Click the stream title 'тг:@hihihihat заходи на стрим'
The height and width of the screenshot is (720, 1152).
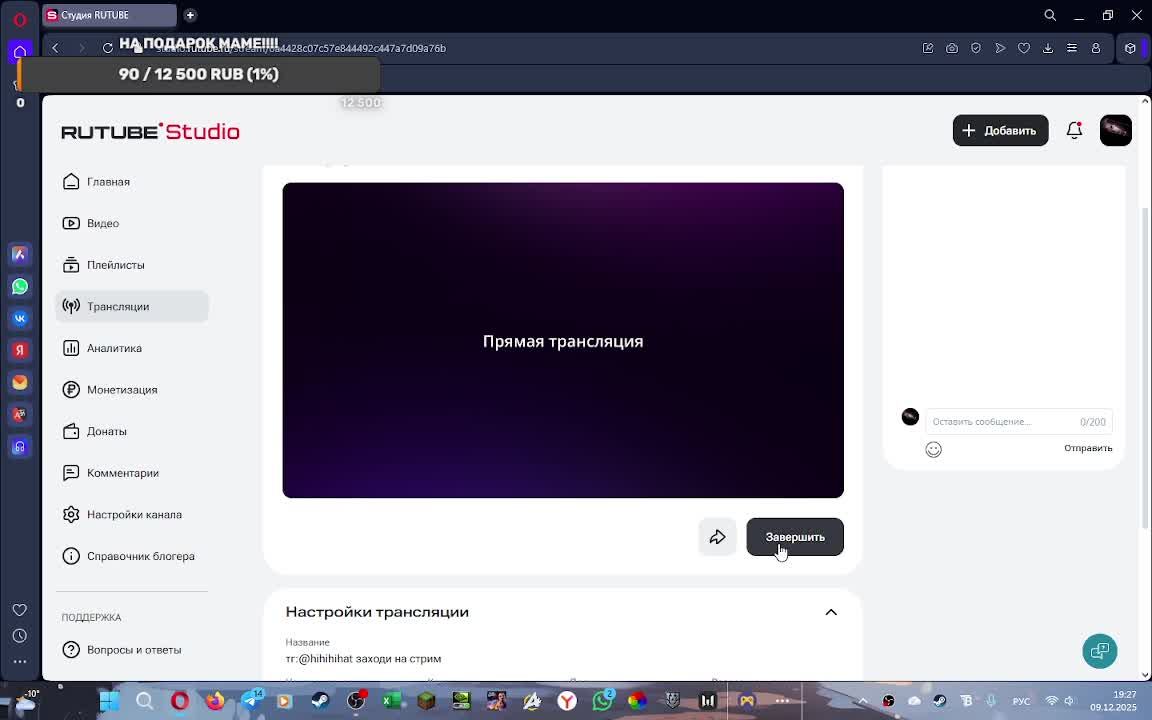pyautogui.click(x=363, y=659)
